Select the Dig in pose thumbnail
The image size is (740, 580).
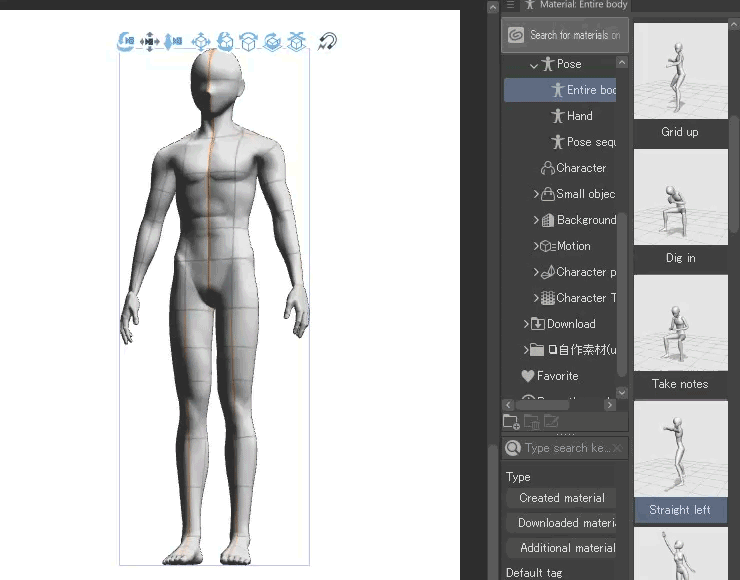pyautogui.click(x=681, y=197)
